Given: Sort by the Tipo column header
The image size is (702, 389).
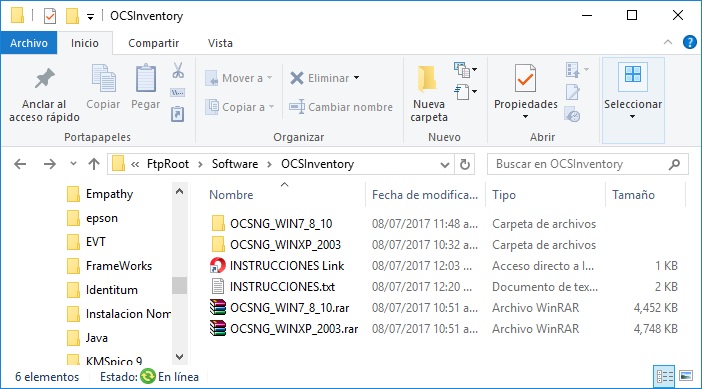Looking at the screenshot, I should coord(504,195).
